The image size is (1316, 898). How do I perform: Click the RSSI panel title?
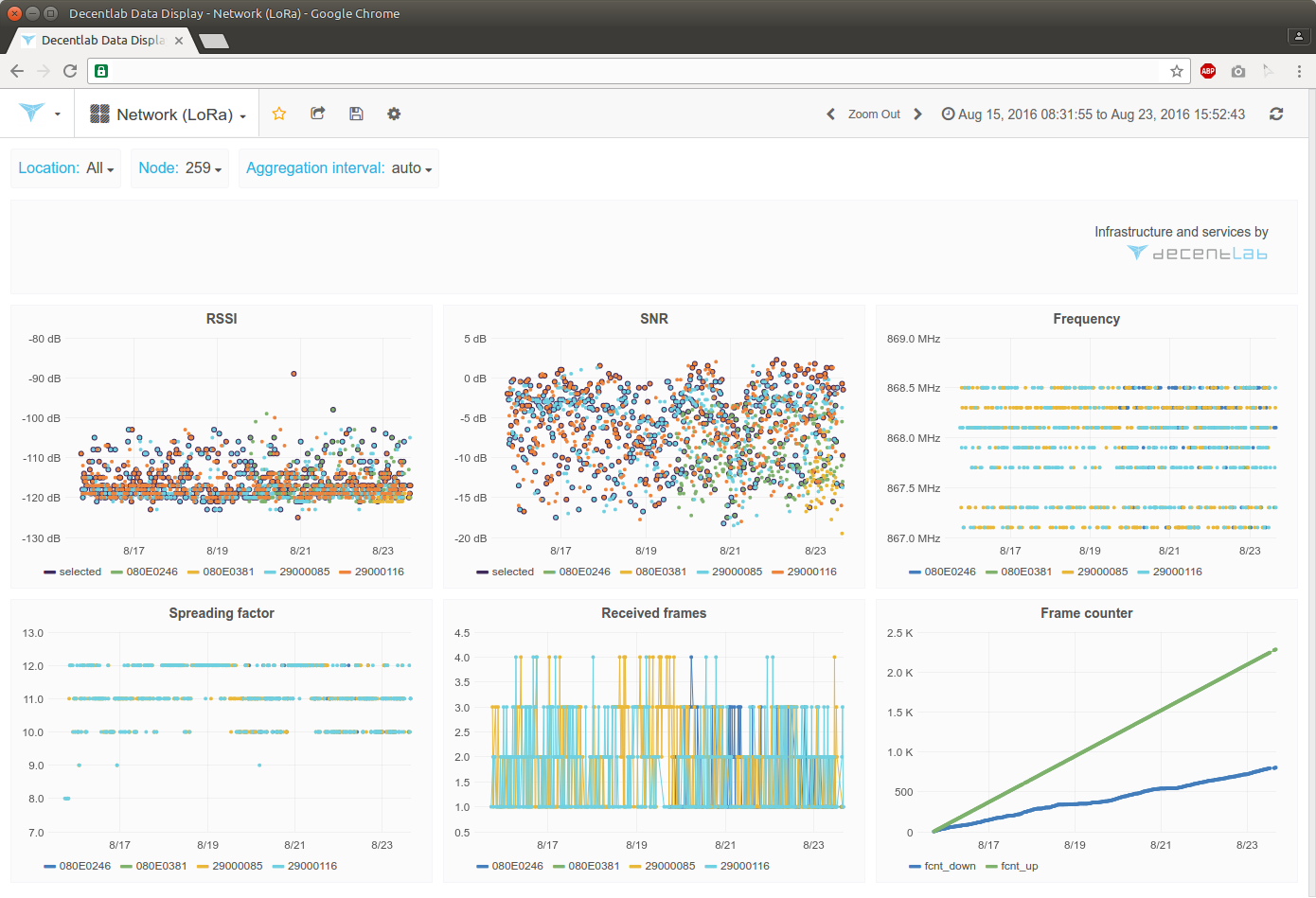(222, 319)
